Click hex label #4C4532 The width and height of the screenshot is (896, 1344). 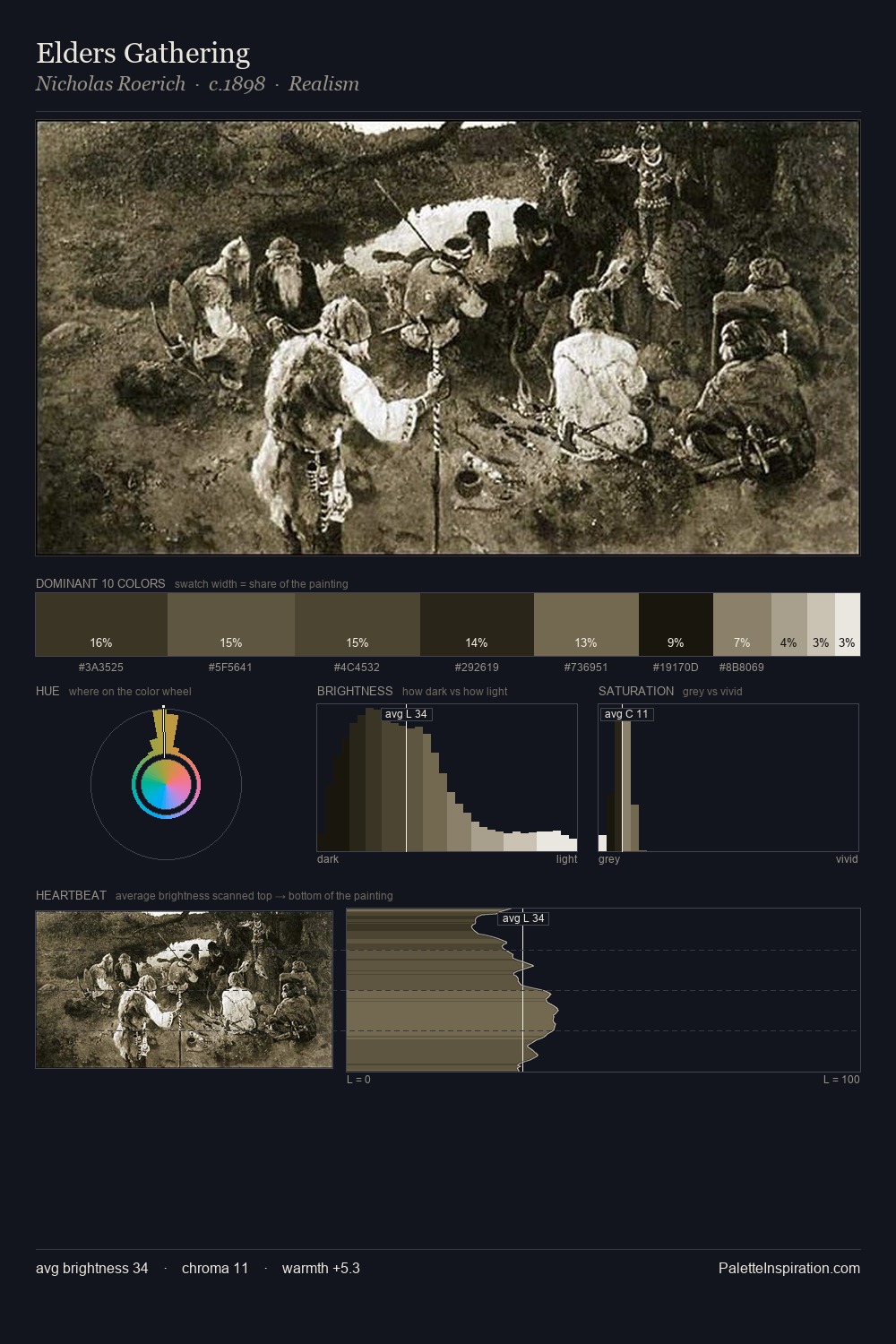pos(357,668)
